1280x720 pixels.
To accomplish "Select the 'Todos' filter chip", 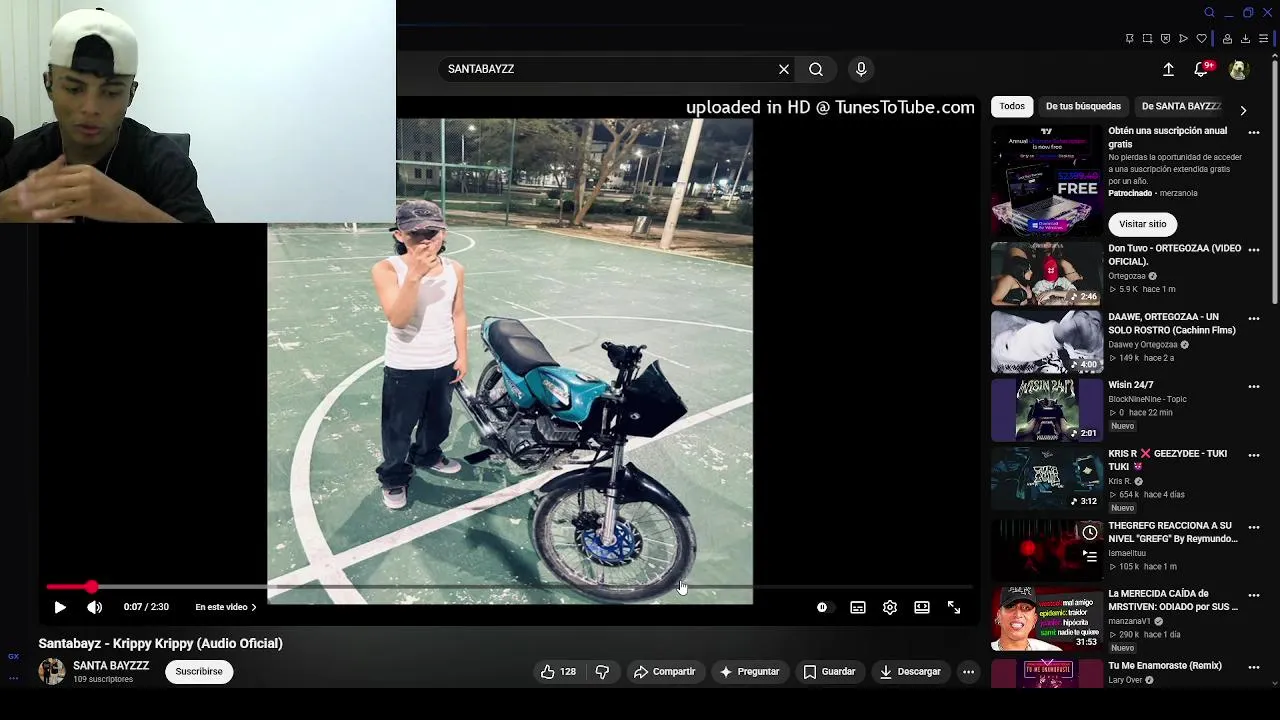I will pos(1012,106).
